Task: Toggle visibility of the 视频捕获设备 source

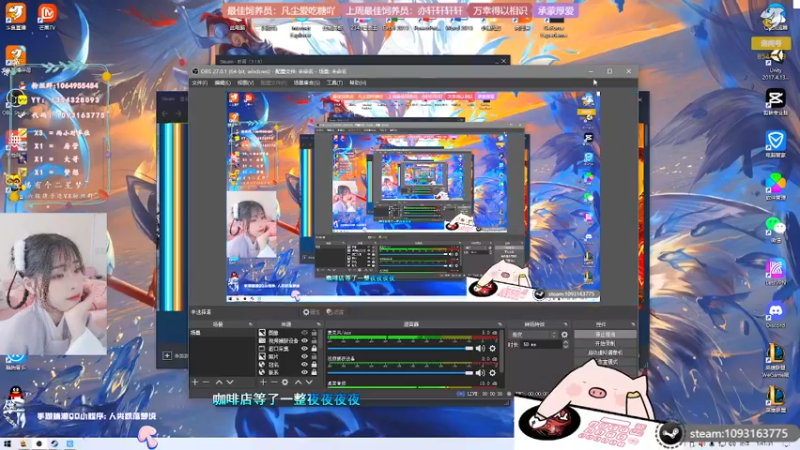Action: click(305, 341)
